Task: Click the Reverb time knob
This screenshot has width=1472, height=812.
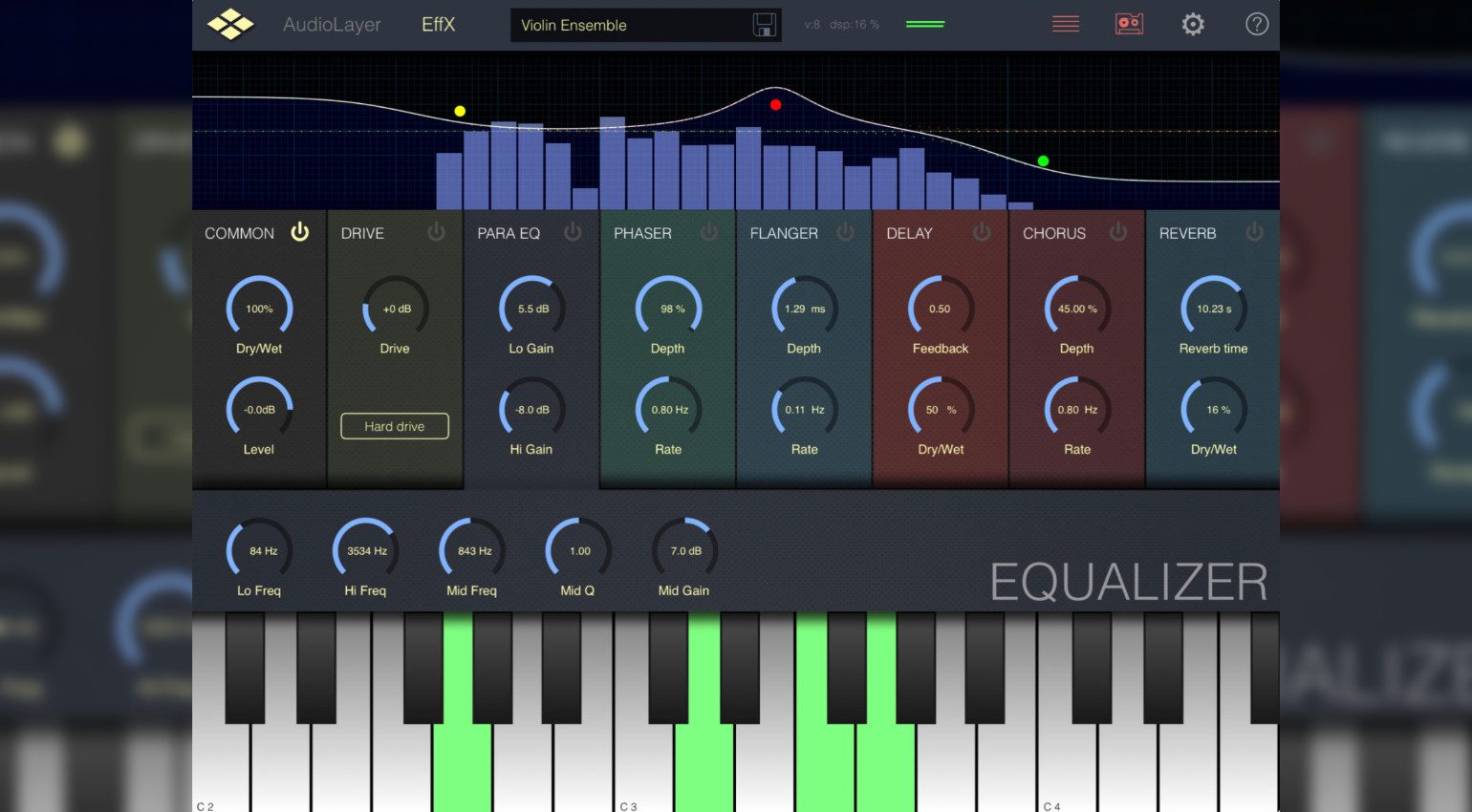Action: click(1213, 309)
